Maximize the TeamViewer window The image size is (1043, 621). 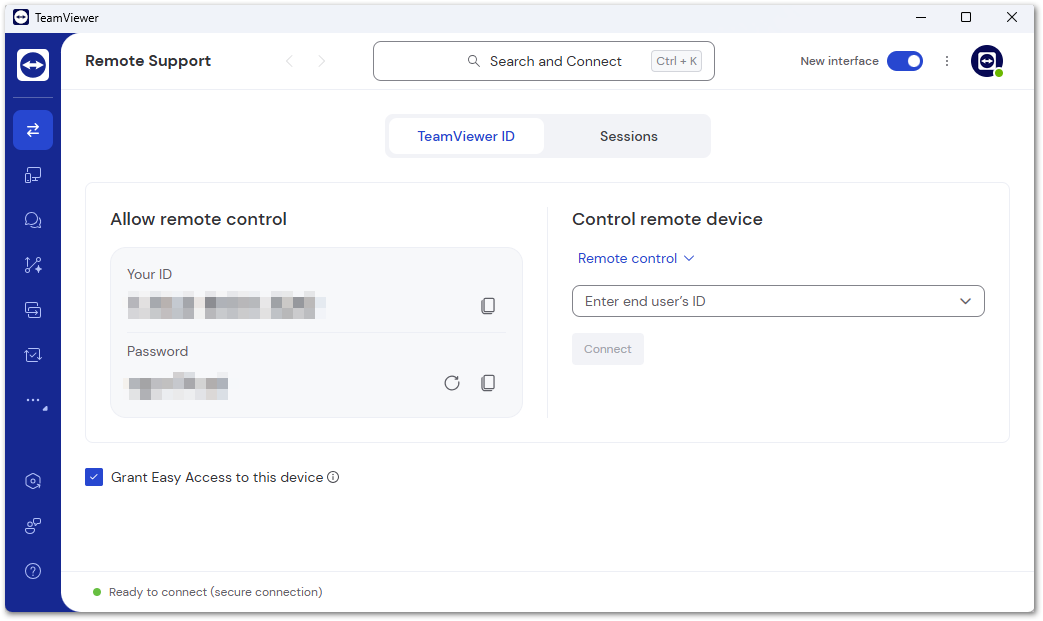(x=967, y=17)
